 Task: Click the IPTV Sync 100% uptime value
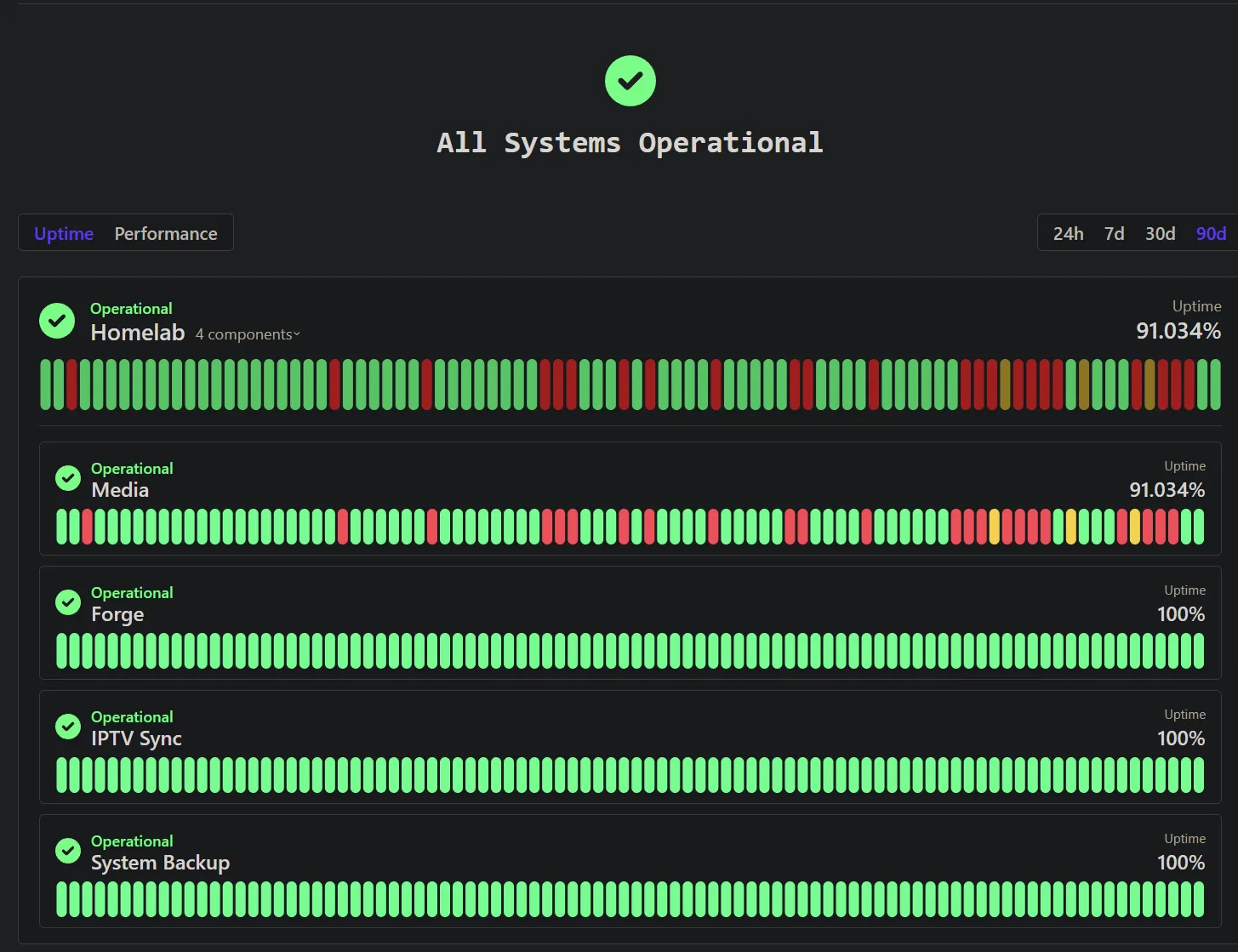tap(1181, 738)
